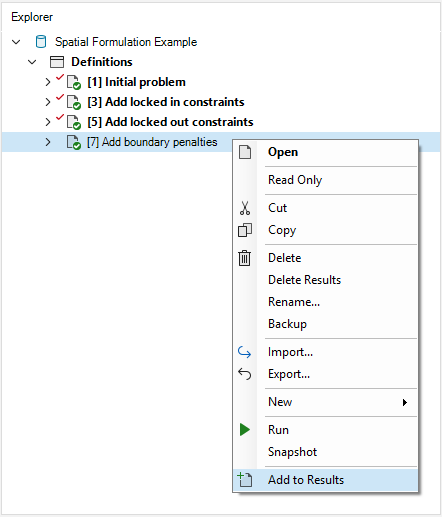Open the New submenu
The height and width of the screenshot is (517, 442).
[x=325, y=402]
